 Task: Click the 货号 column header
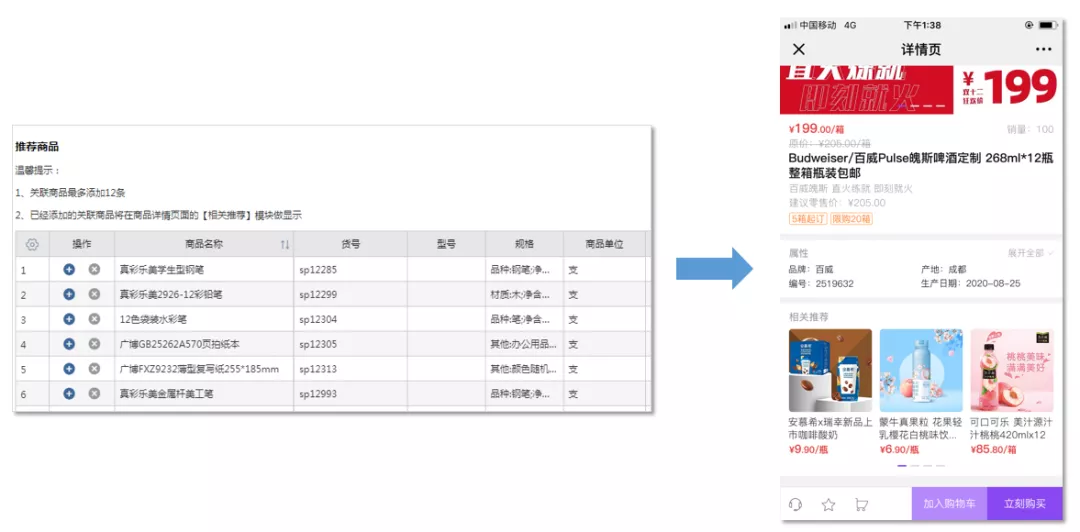(351, 244)
